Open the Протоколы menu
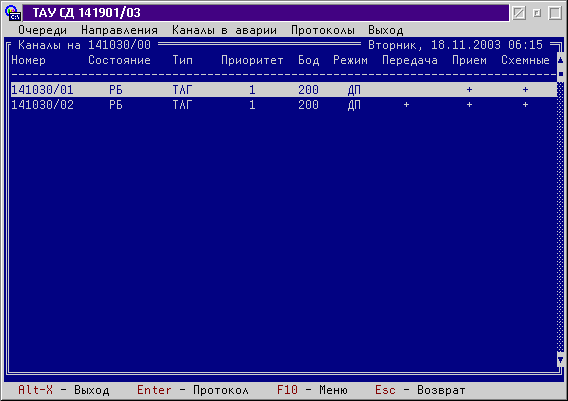Viewport: 568px width, 401px height. click(323, 30)
